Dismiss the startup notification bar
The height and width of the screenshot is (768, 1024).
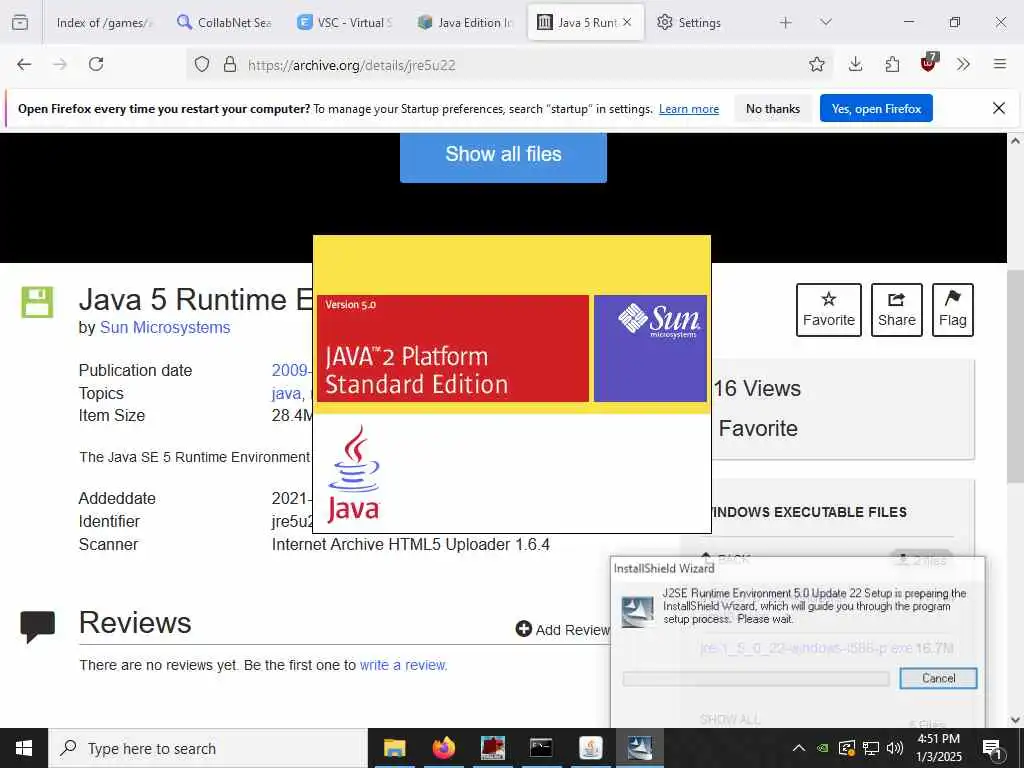[x=999, y=108]
